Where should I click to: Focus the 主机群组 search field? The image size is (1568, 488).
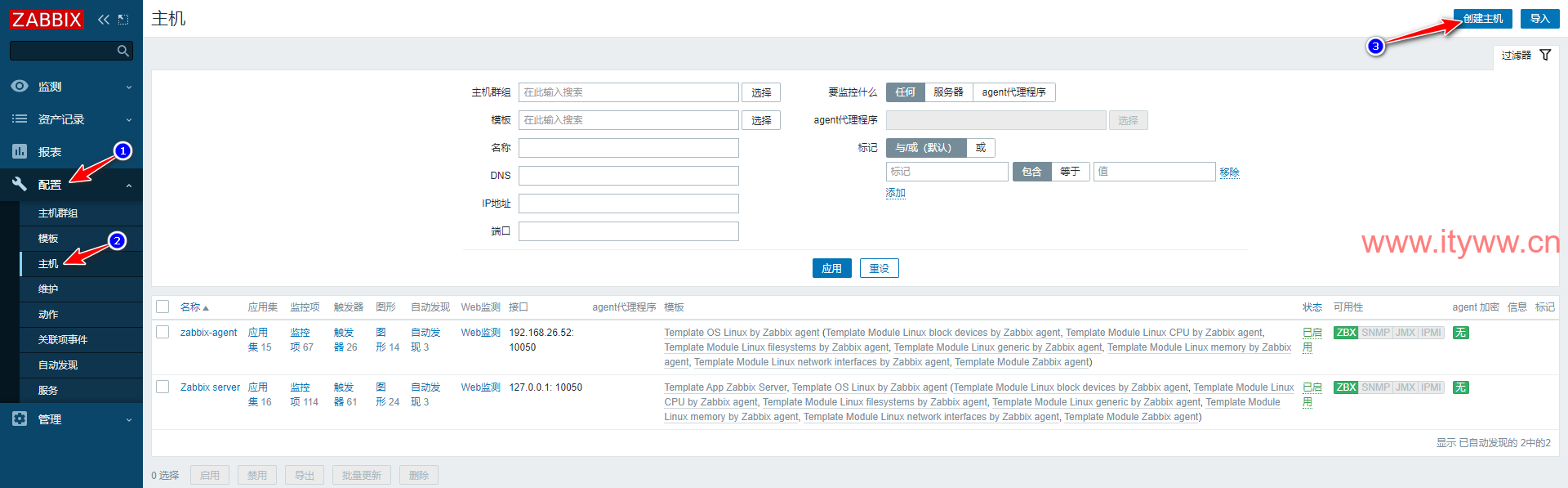coord(629,92)
